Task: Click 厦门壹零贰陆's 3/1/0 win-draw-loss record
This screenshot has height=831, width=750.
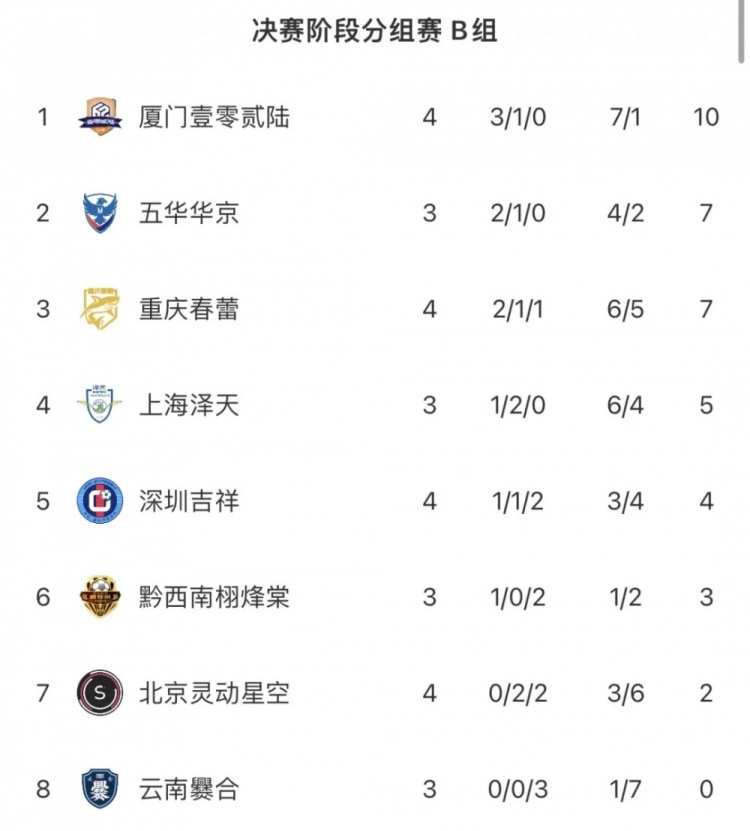Action: (518, 117)
